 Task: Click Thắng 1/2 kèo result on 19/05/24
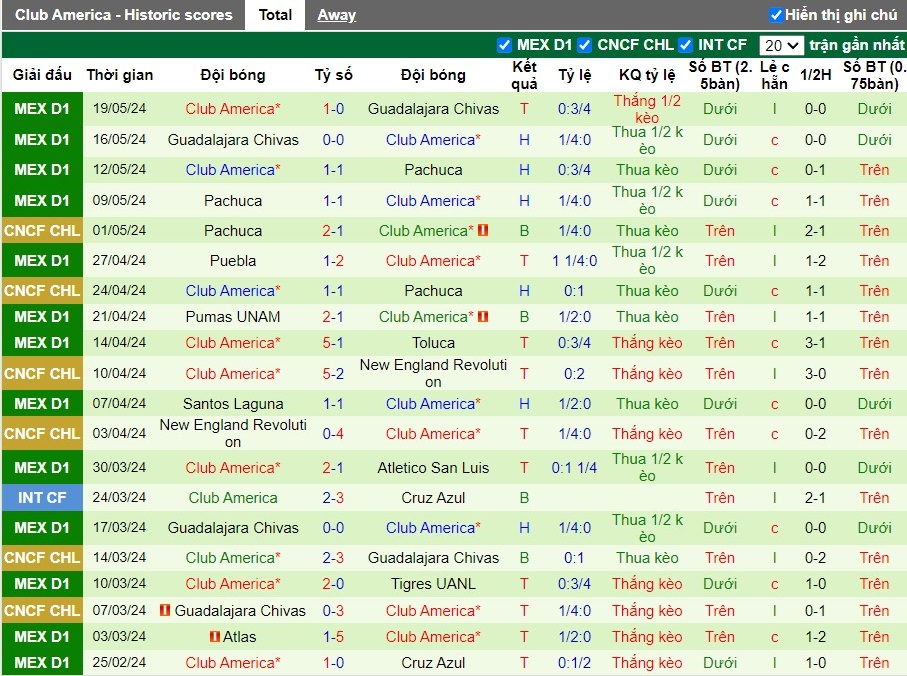pos(647,109)
